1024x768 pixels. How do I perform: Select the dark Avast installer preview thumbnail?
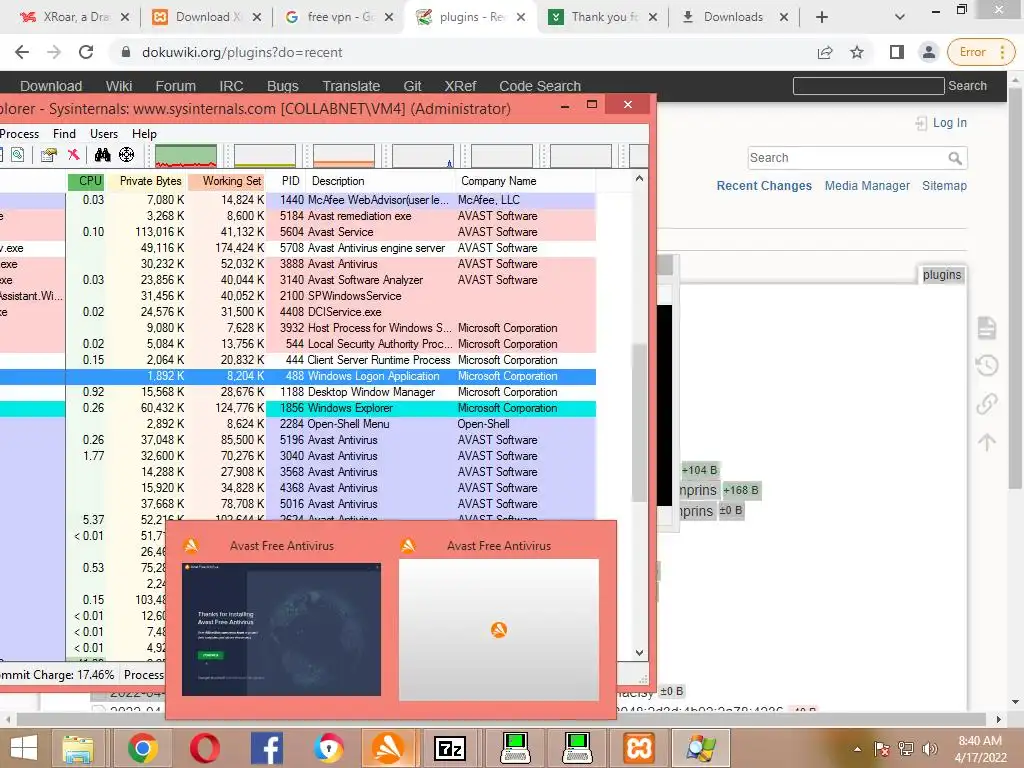click(x=281, y=630)
